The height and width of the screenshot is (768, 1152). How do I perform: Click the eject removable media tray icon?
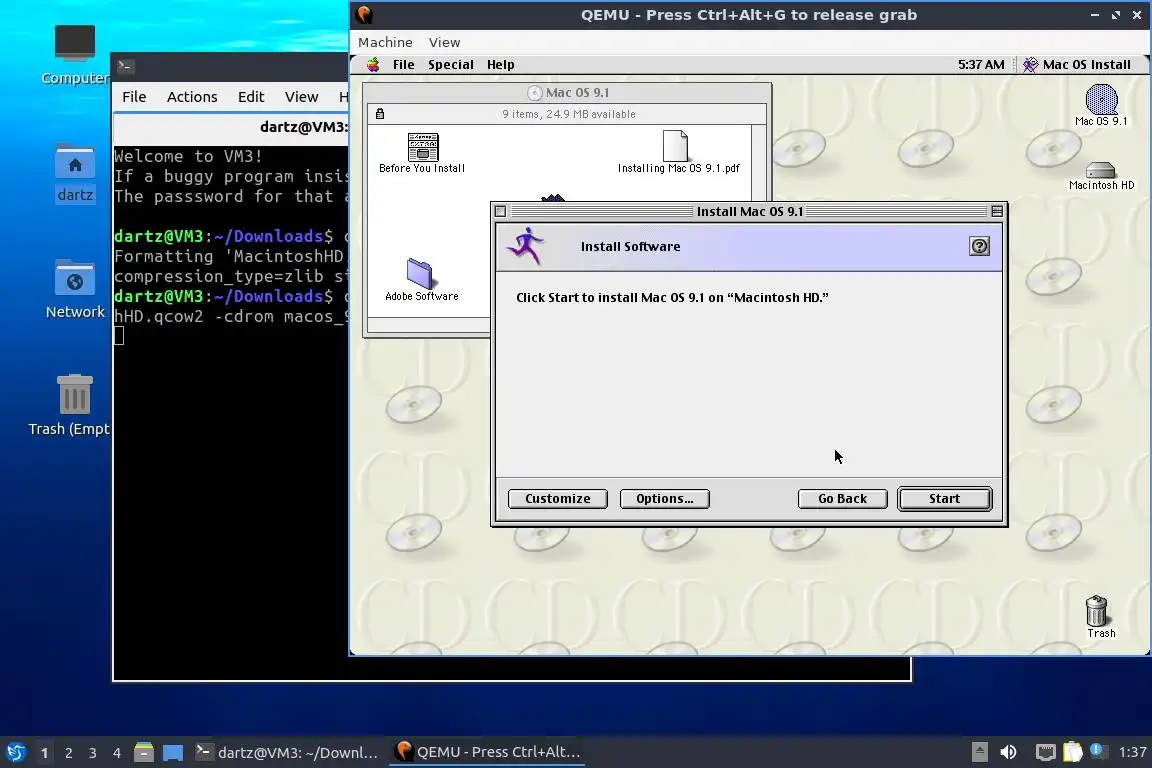click(979, 752)
